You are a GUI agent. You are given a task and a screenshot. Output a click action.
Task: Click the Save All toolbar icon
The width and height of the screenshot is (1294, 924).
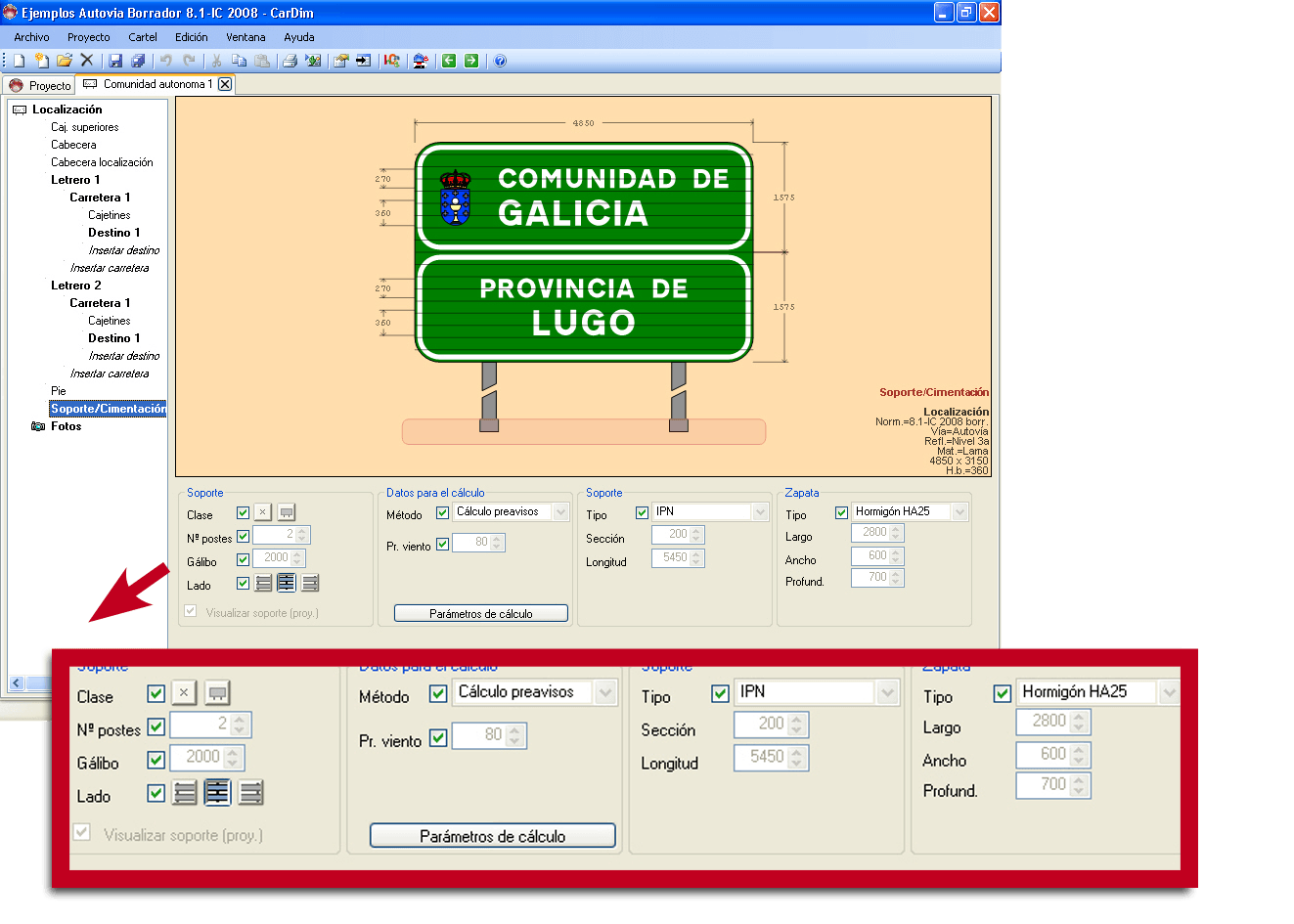138,61
